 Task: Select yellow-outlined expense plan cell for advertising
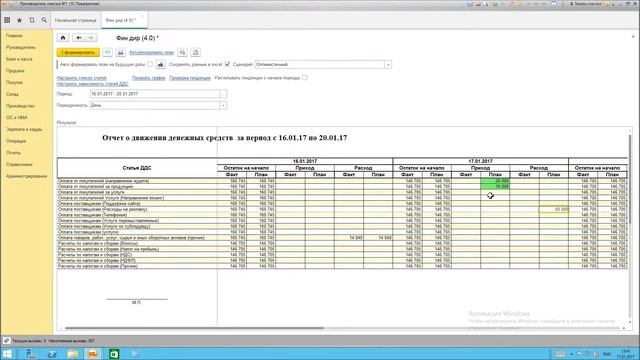pyautogui.click(x=553, y=209)
